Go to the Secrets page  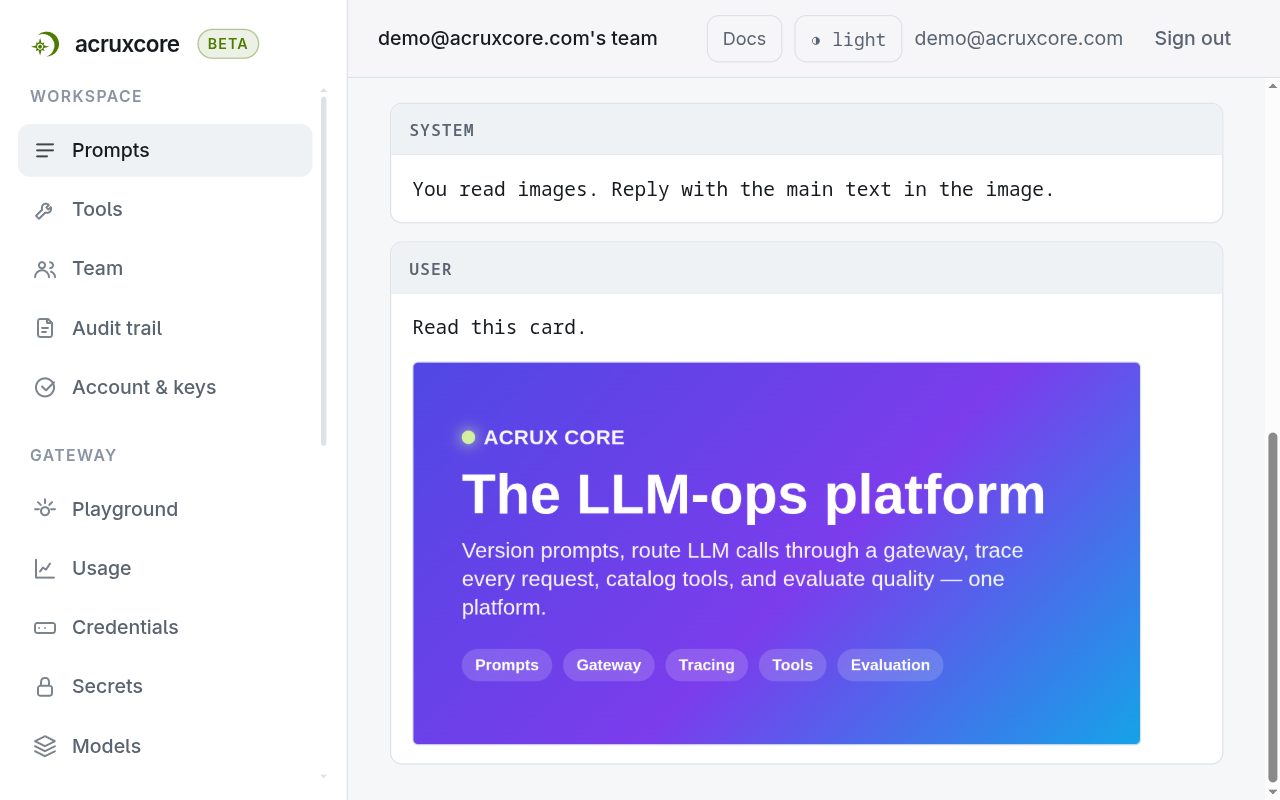click(x=165, y=687)
